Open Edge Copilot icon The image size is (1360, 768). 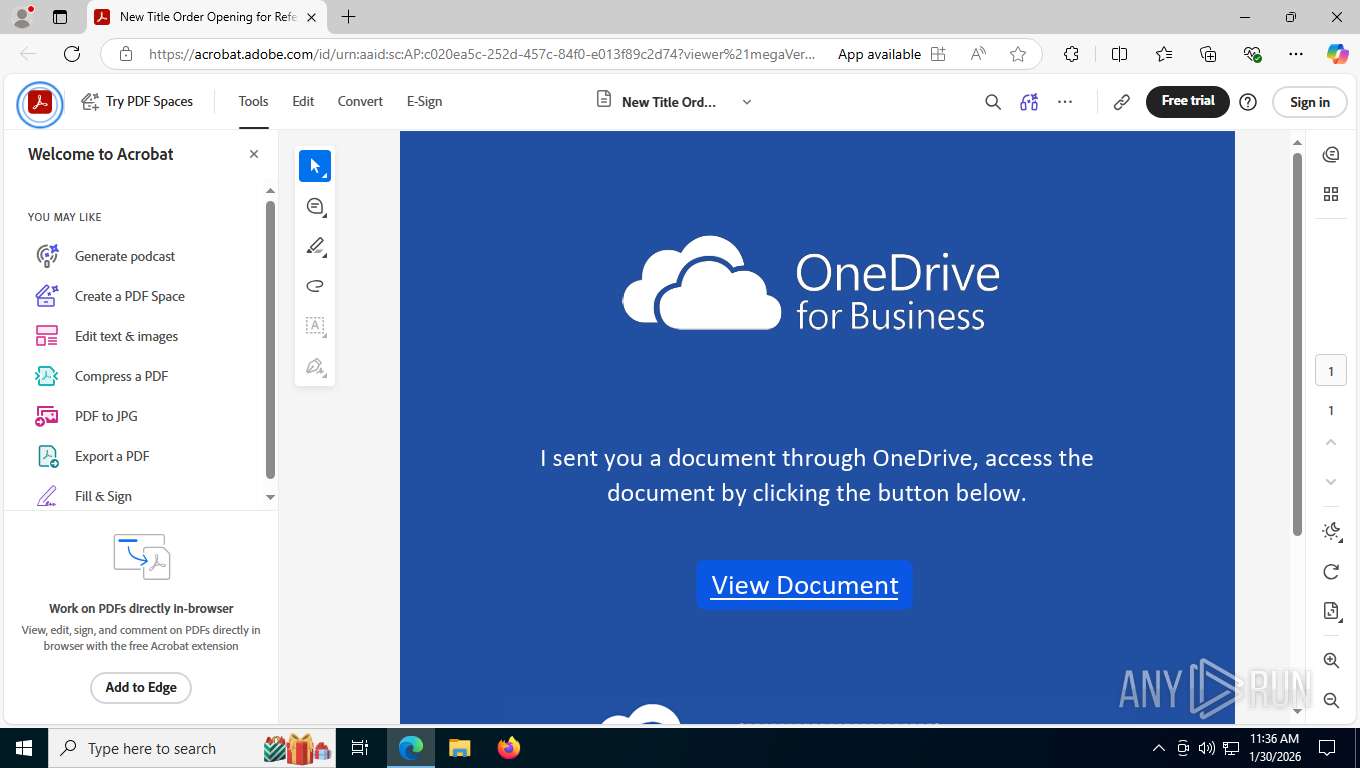click(x=1337, y=54)
